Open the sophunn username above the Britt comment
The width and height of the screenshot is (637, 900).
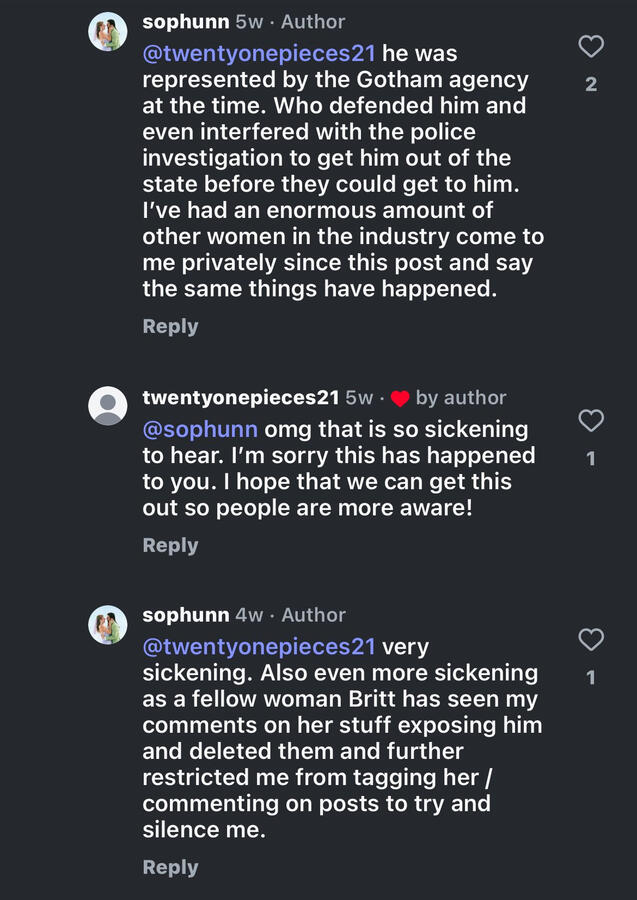[185, 615]
